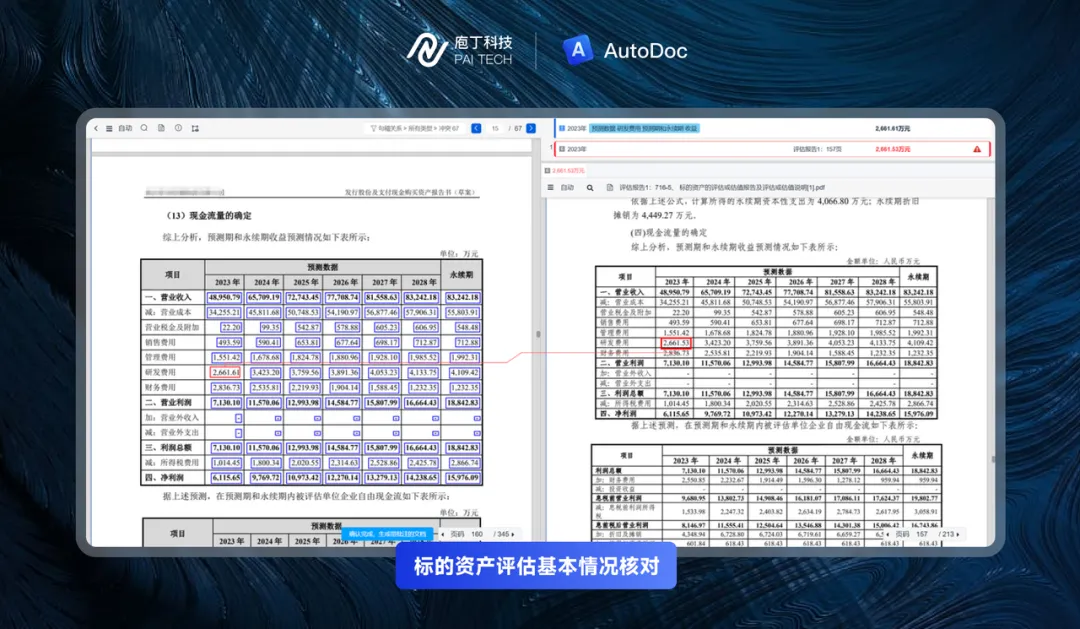Screen dimensions: 1080x629
Task: Click the left page number field showing 160
Action: 477,534
